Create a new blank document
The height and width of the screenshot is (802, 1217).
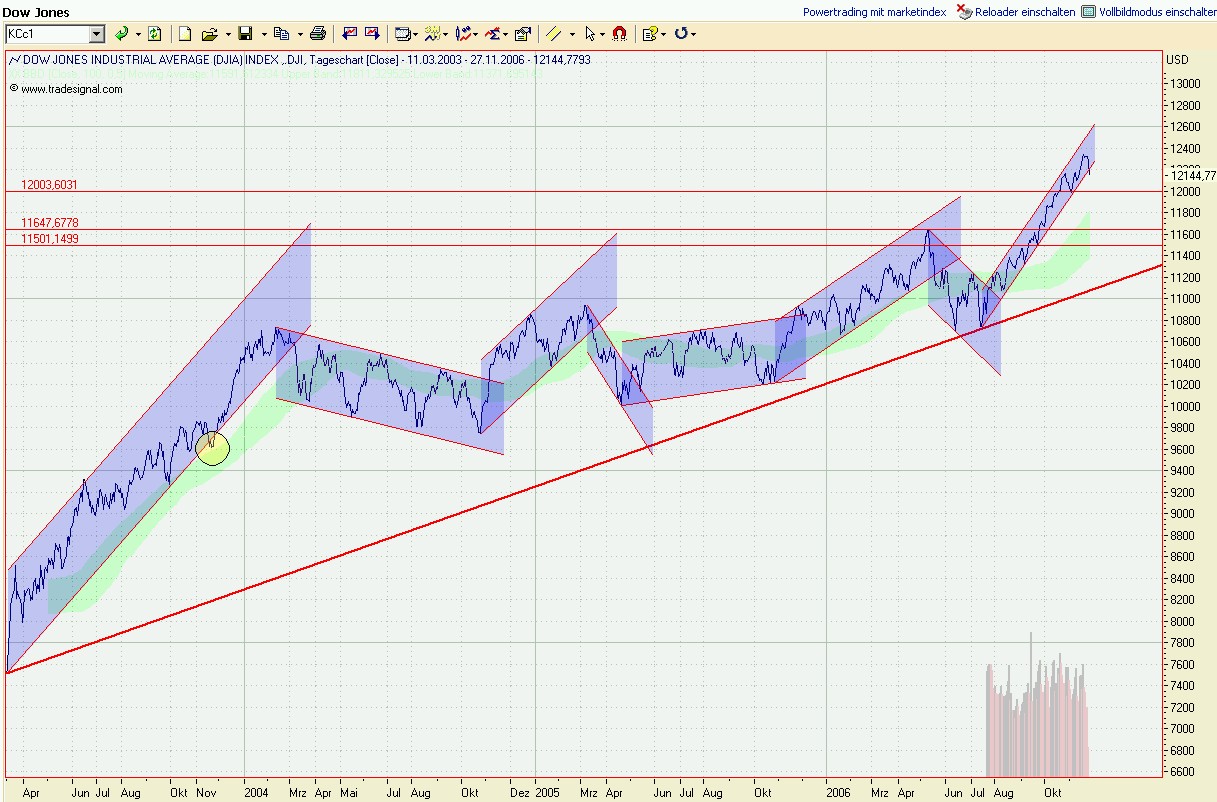click(x=185, y=34)
